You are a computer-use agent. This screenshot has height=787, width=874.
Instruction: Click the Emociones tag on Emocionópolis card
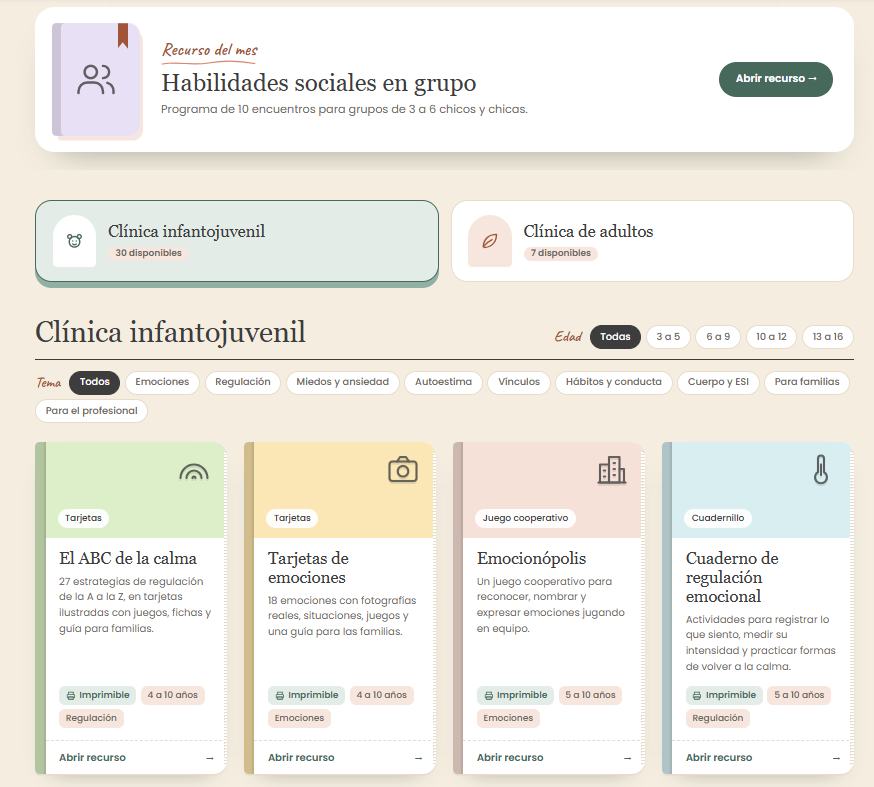coord(508,718)
